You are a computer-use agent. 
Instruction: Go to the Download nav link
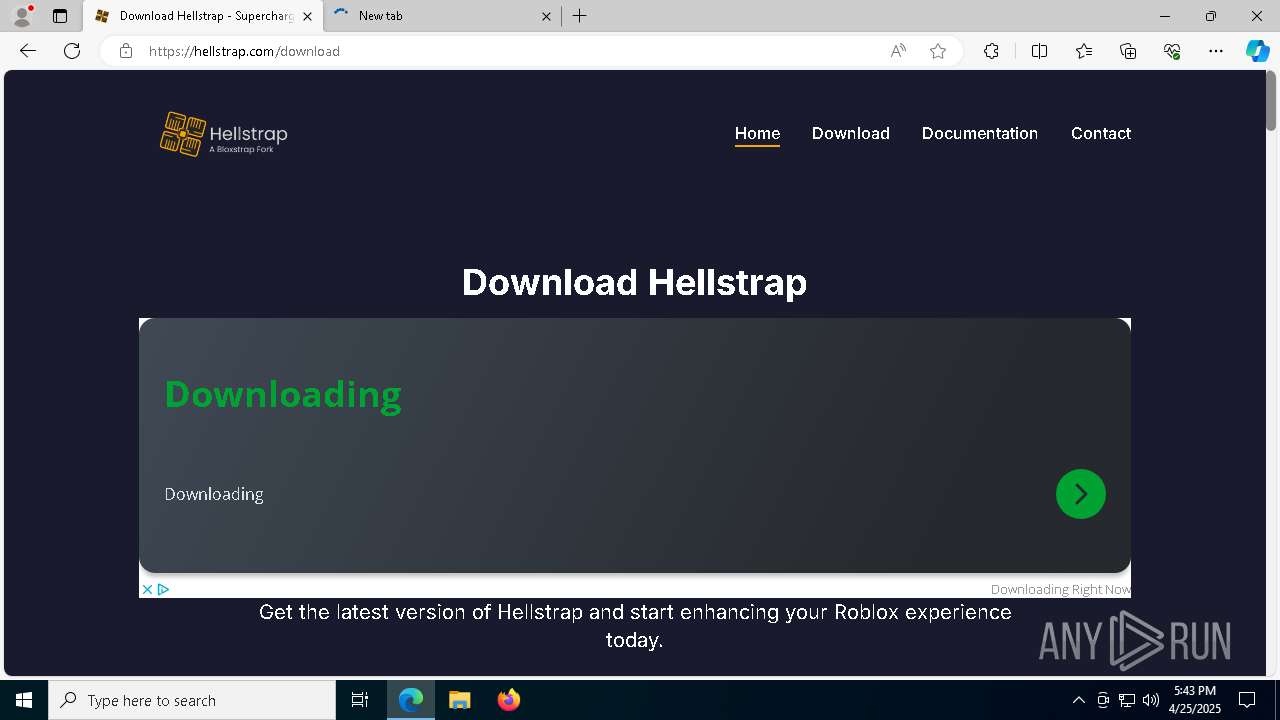tap(851, 133)
